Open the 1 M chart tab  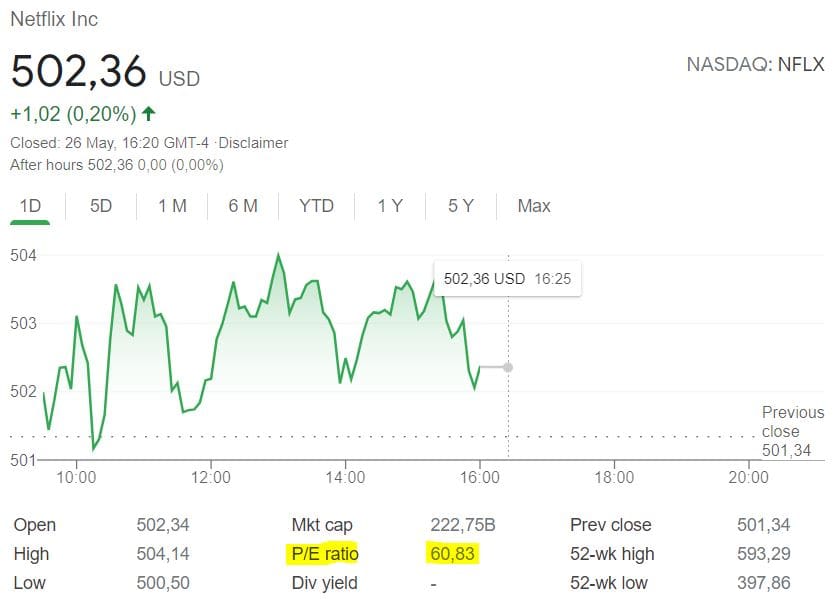pos(172,206)
